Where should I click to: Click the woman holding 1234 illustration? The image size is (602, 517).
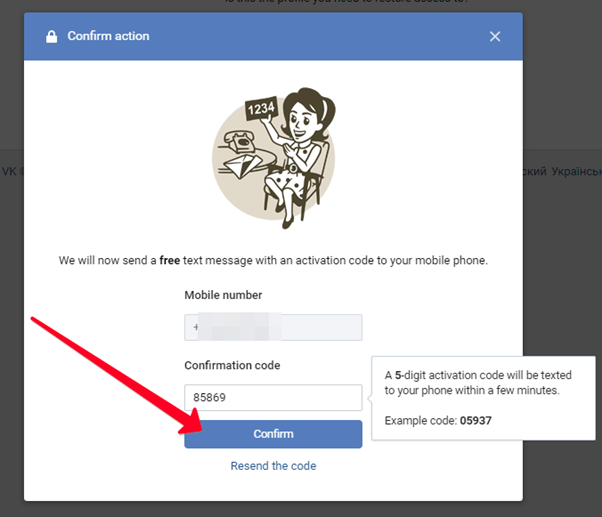(274, 158)
